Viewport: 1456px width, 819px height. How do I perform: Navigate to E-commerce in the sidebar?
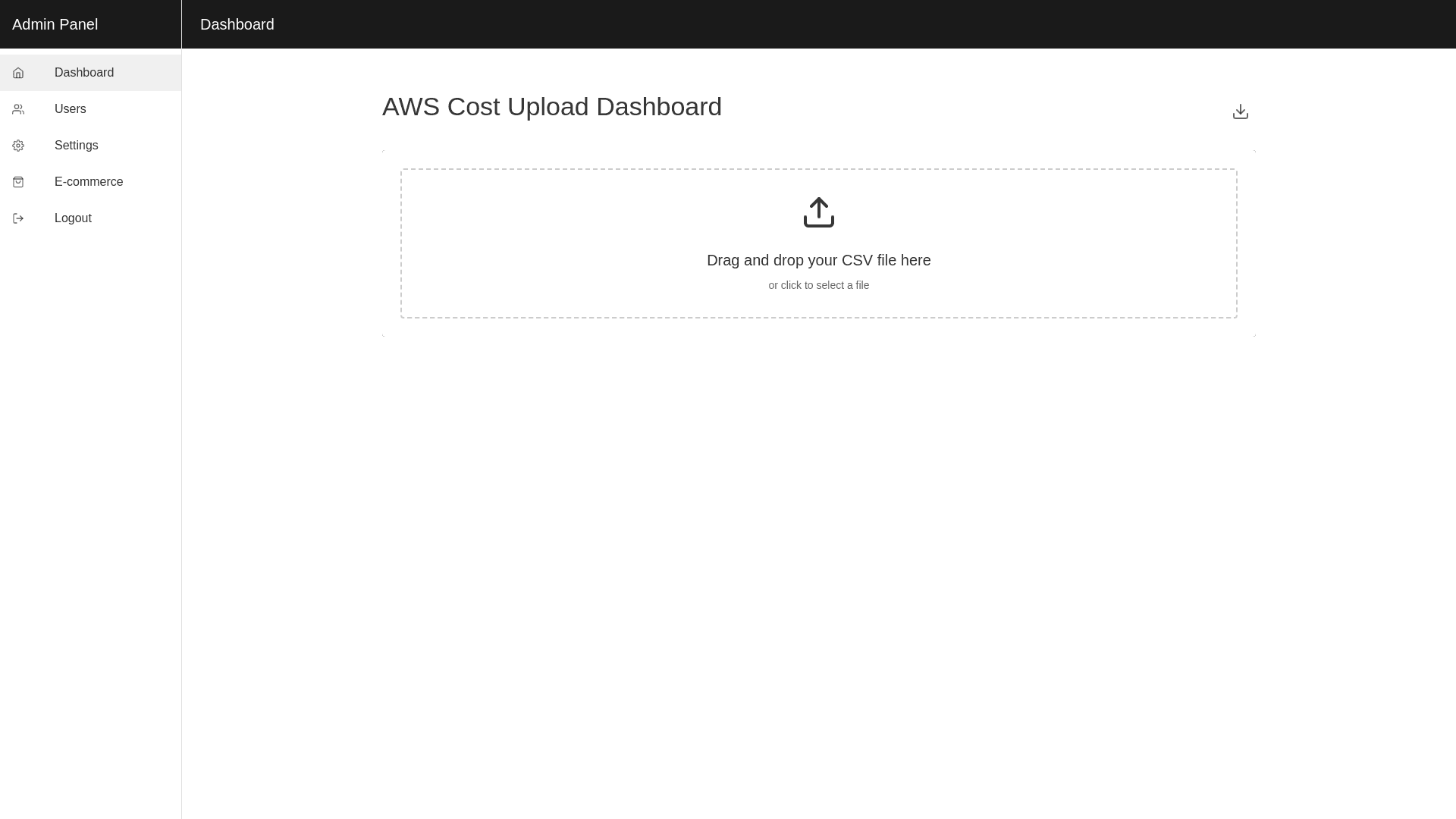(89, 182)
